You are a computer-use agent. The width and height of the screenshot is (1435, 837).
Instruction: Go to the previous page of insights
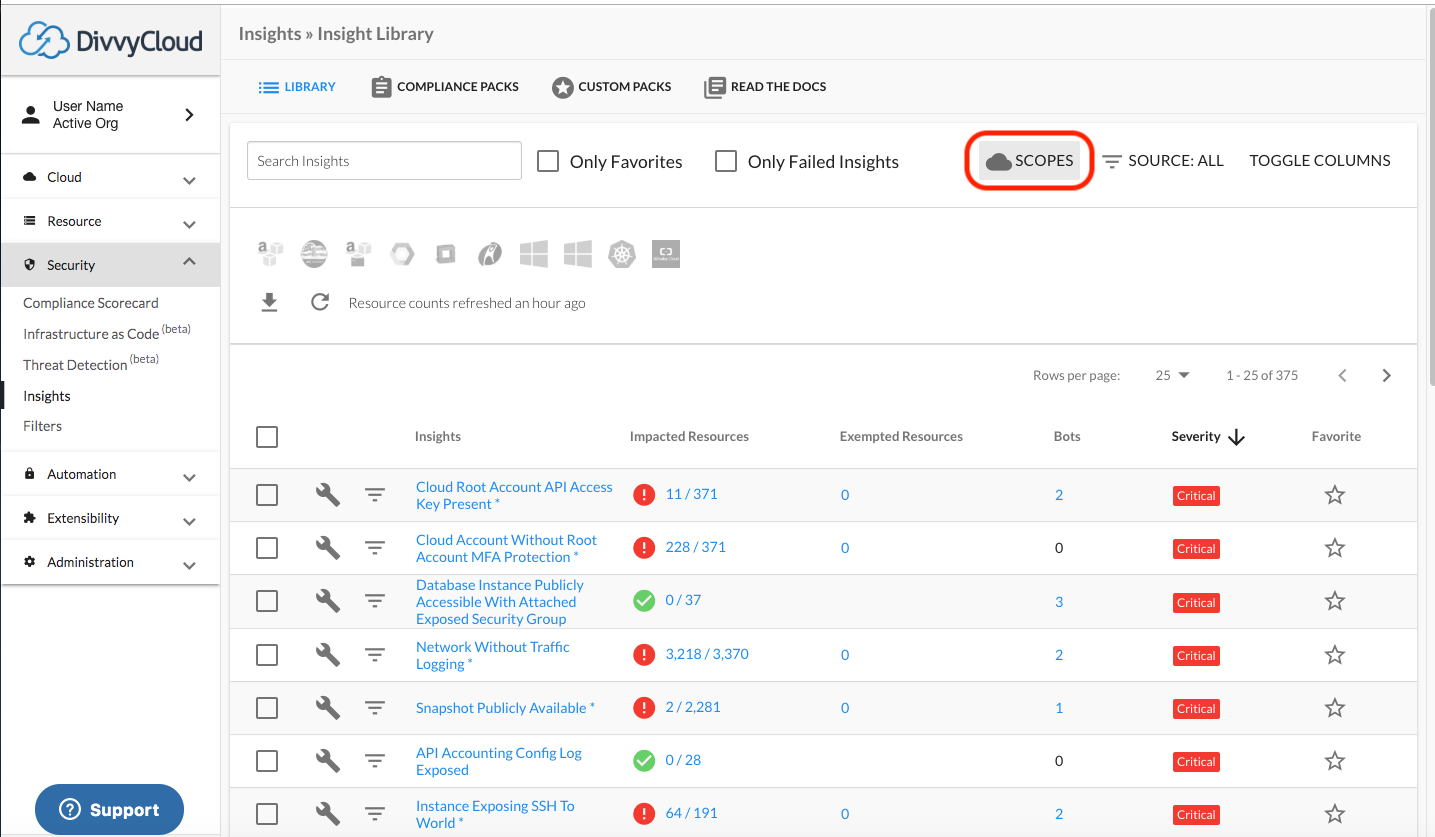click(1343, 376)
